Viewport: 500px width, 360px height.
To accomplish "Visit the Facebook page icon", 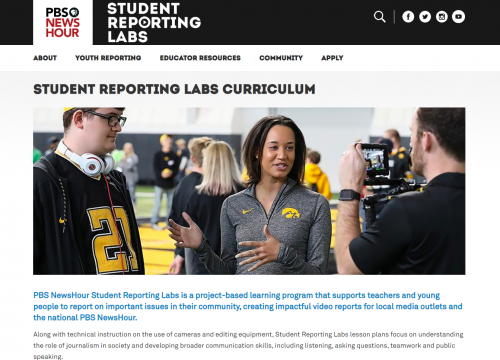I will point(408,17).
